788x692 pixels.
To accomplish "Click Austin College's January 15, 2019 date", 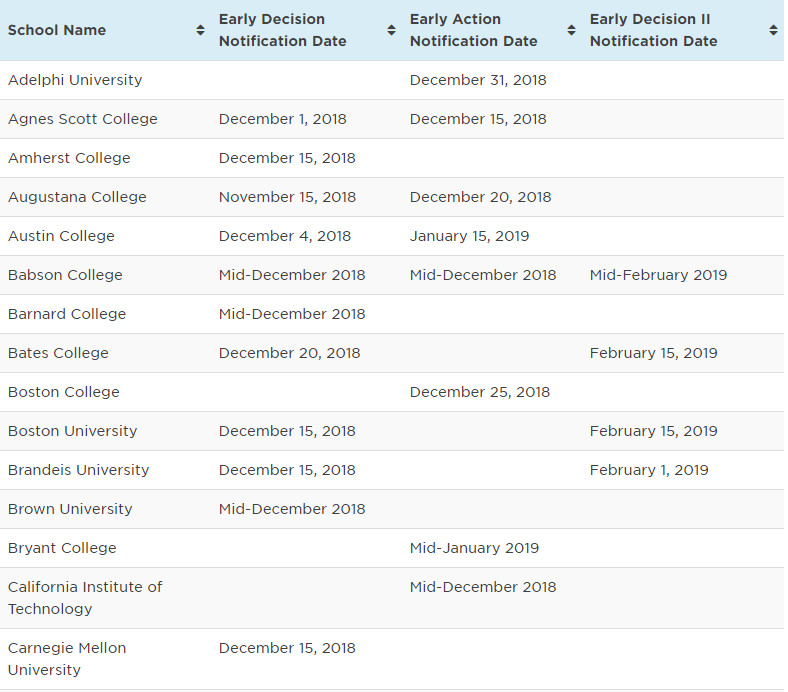I will click(x=469, y=236).
